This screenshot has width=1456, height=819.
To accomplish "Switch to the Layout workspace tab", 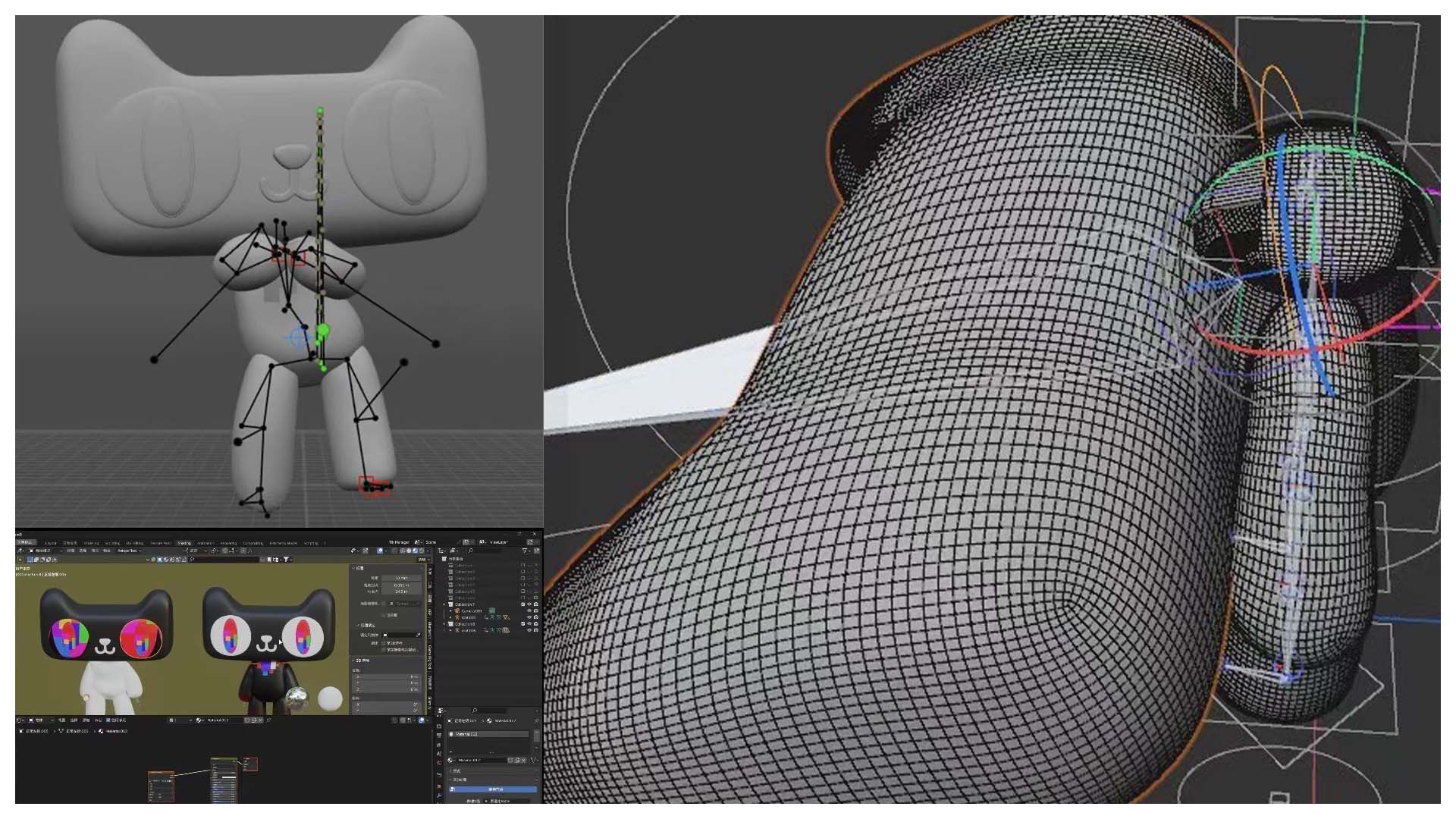I will point(51,543).
